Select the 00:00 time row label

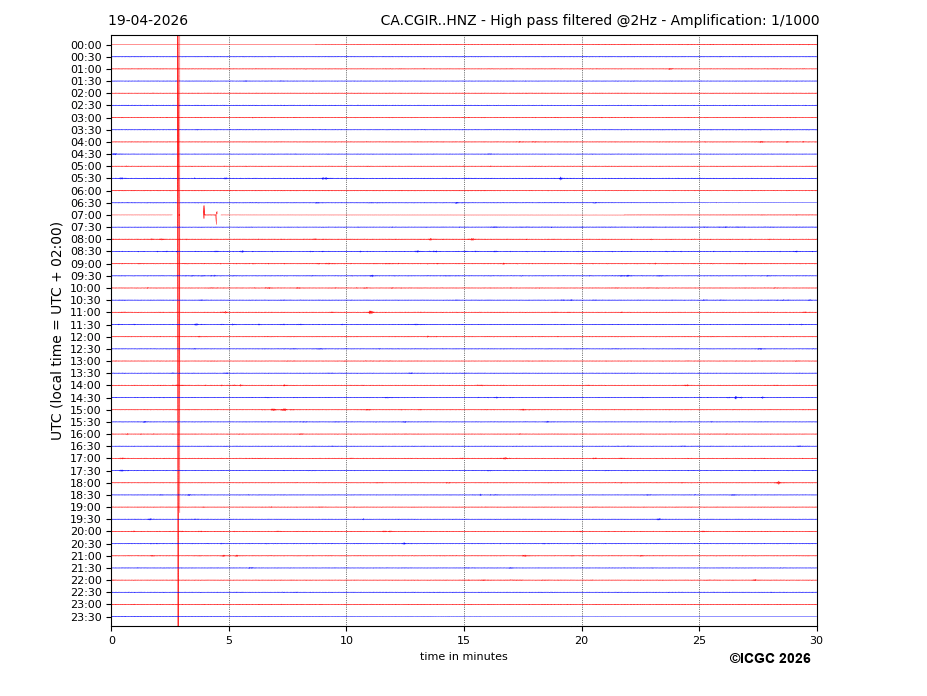pyautogui.click(x=85, y=45)
